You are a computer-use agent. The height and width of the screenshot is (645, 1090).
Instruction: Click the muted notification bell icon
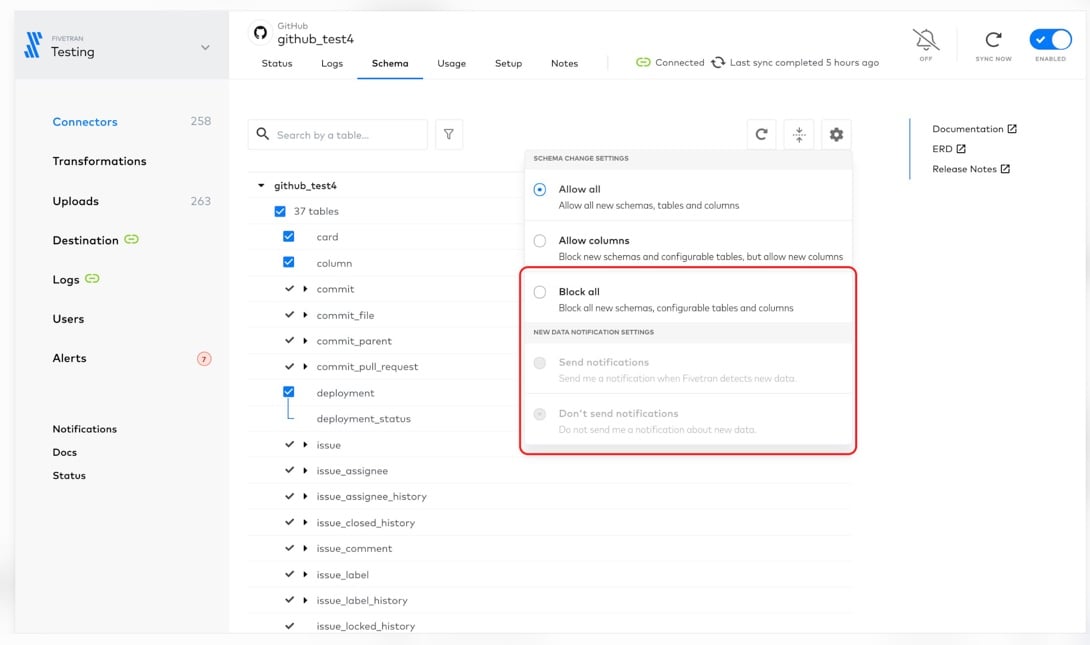click(925, 40)
